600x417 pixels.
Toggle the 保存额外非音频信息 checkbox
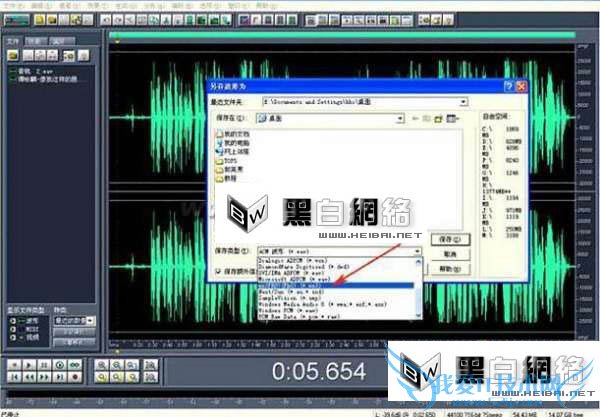[x=219, y=271]
